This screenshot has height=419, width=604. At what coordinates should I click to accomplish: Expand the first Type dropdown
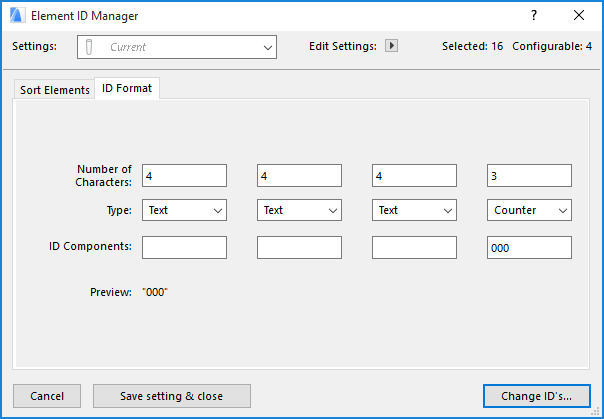tap(184, 210)
